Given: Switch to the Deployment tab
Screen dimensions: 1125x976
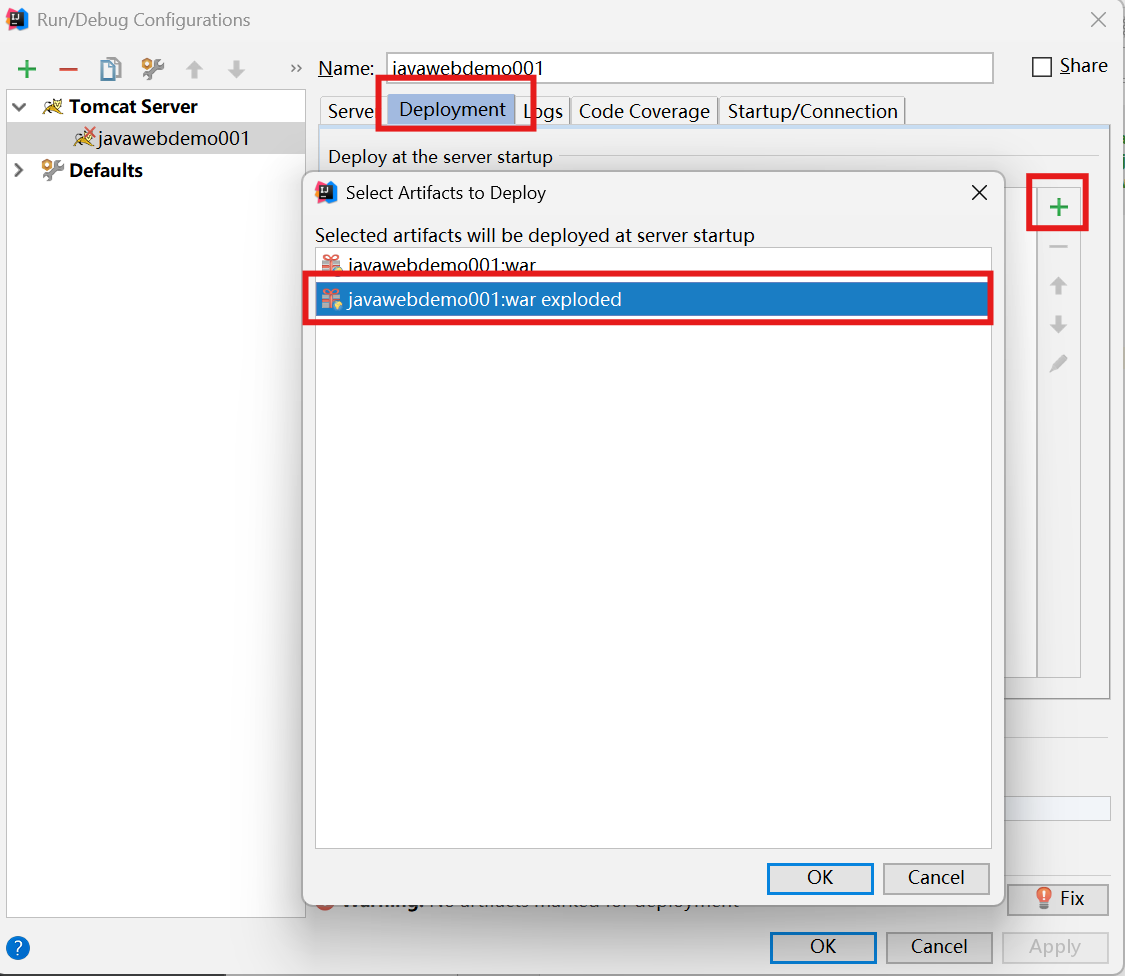Looking at the screenshot, I should click(452, 109).
